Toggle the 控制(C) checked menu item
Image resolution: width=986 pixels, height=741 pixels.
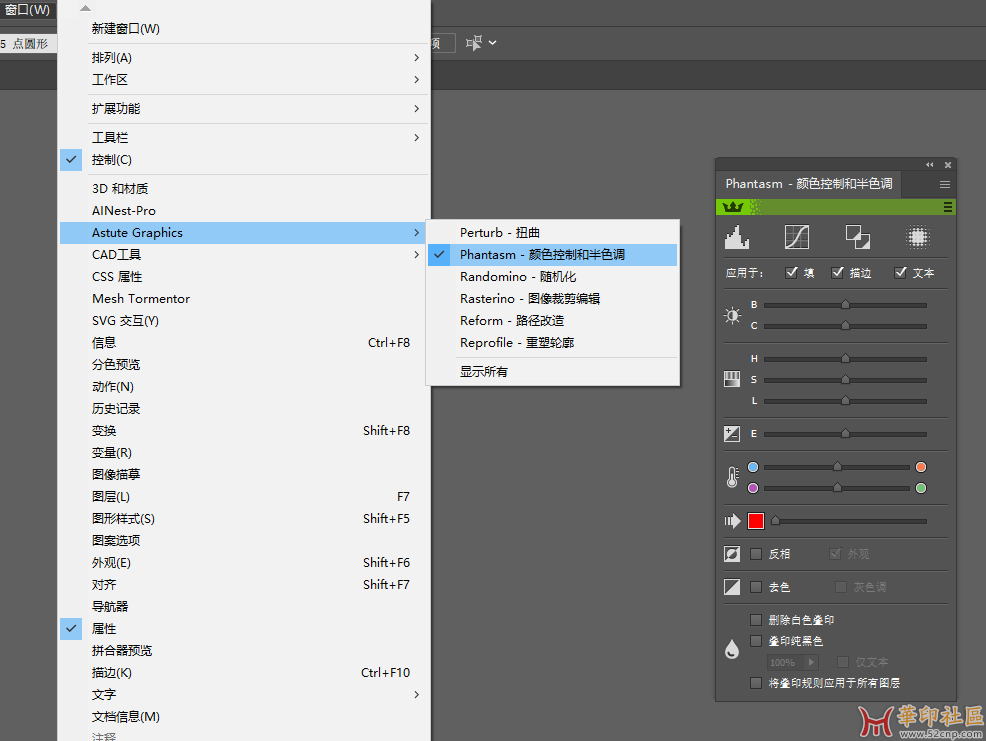[x=245, y=160]
